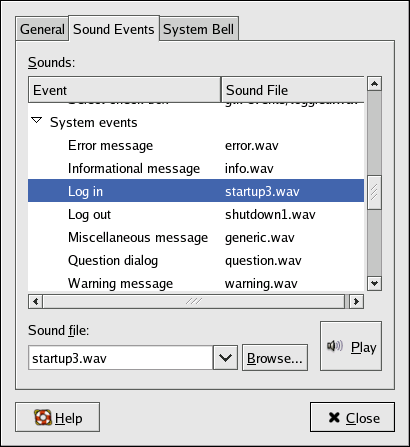
Task: Play the selected sound with the speaker button
Action: click(x=351, y=346)
